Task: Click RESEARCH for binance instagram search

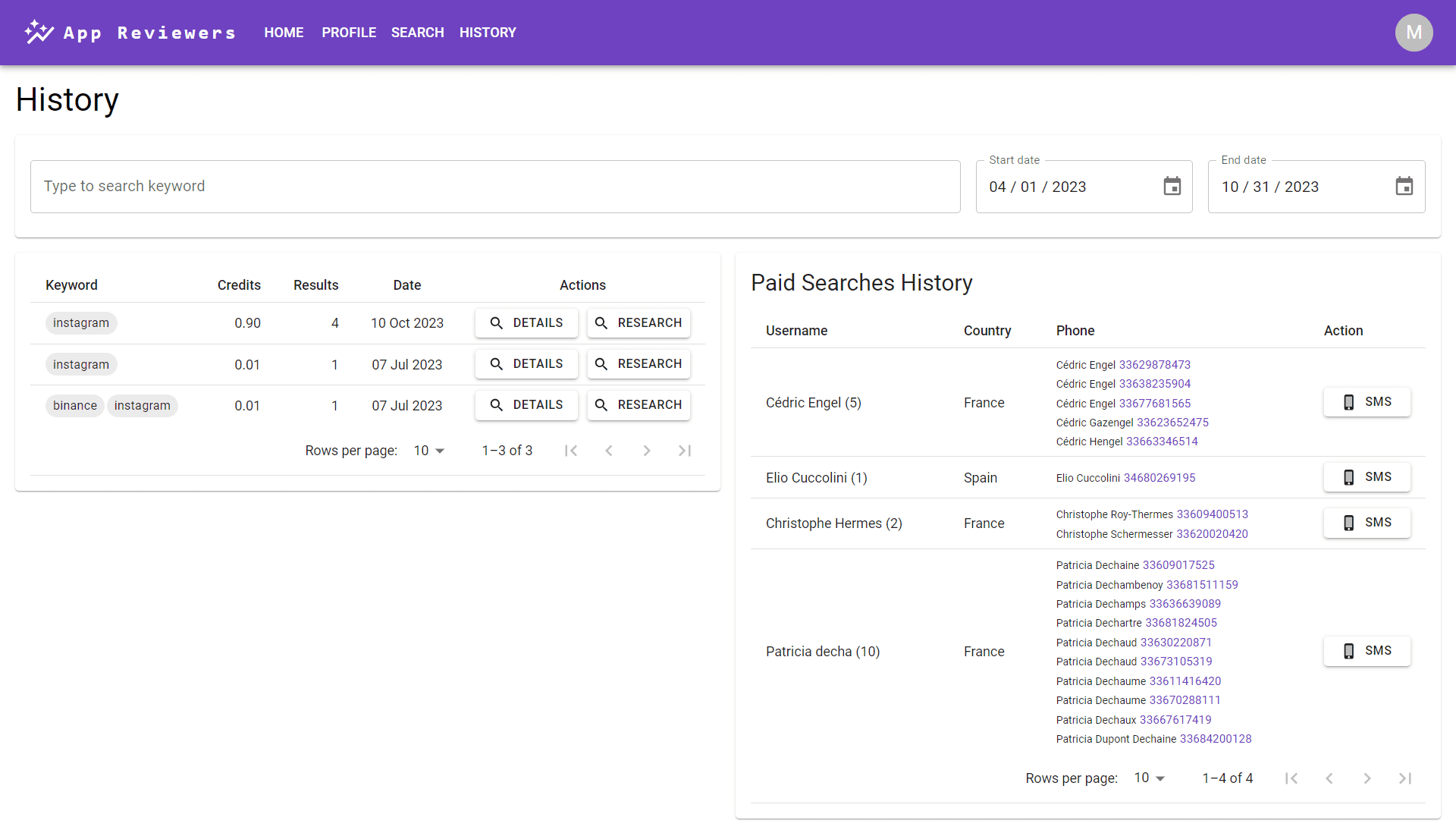Action: (x=639, y=405)
